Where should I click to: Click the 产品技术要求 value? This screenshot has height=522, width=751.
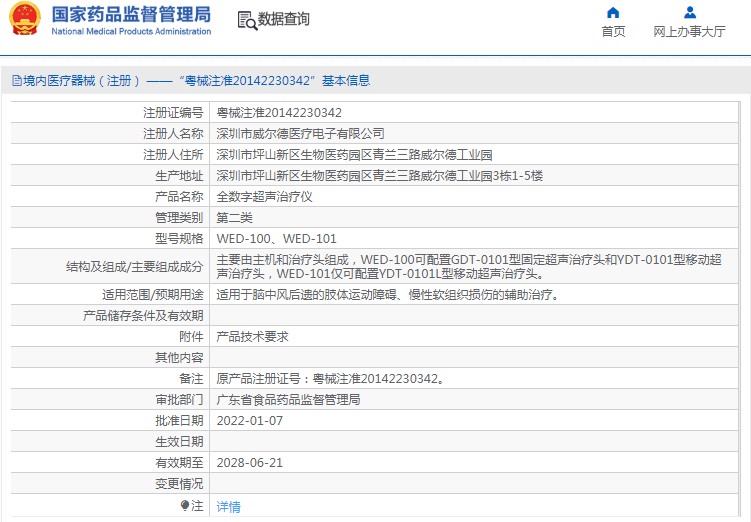coord(252,337)
